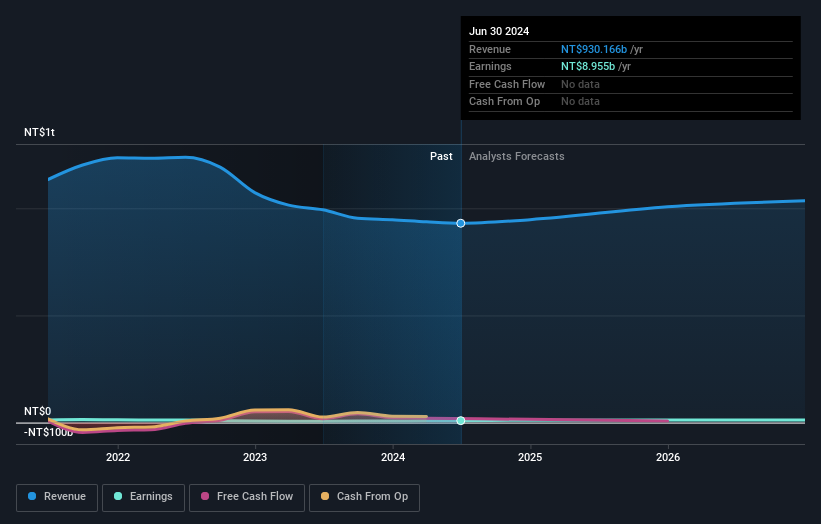This screenshot has width=821, height=524.
Task: Toggle the Revenue legend series
Action: pos(57,497)
